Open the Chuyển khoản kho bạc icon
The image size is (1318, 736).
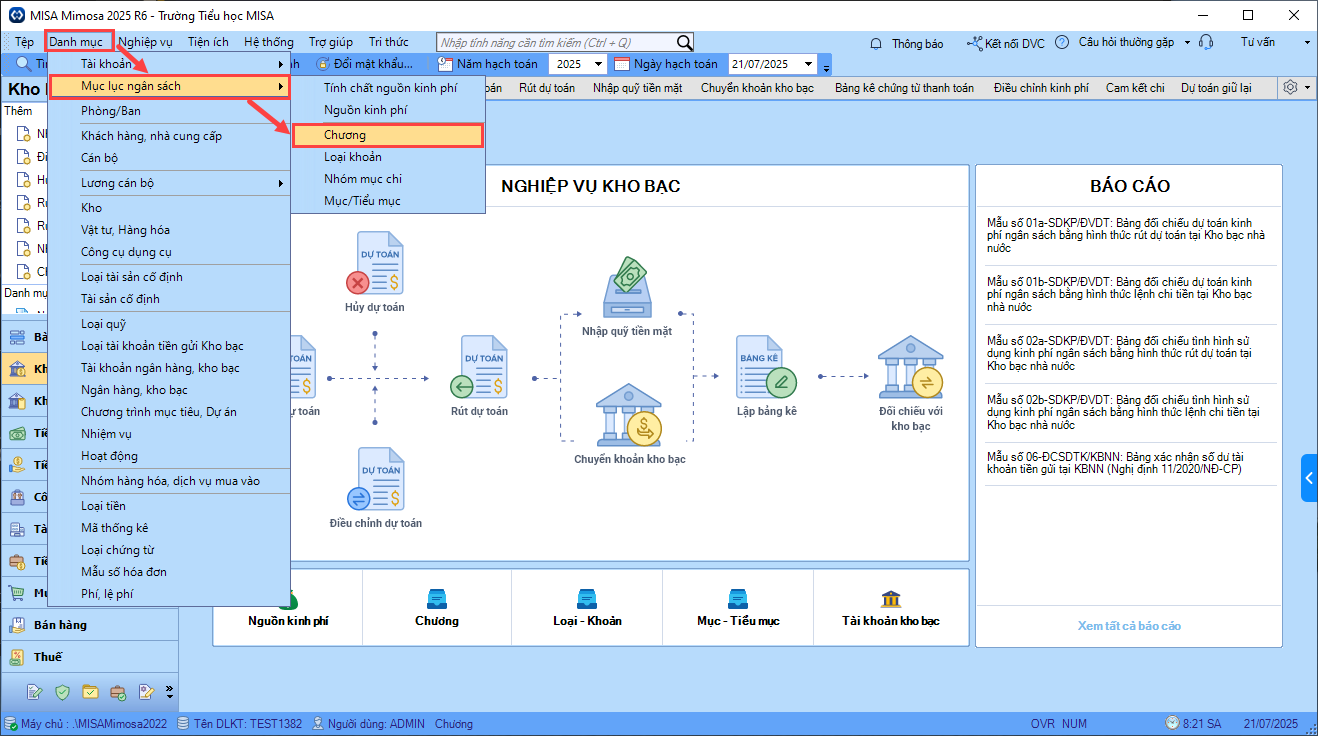(630, 416)
